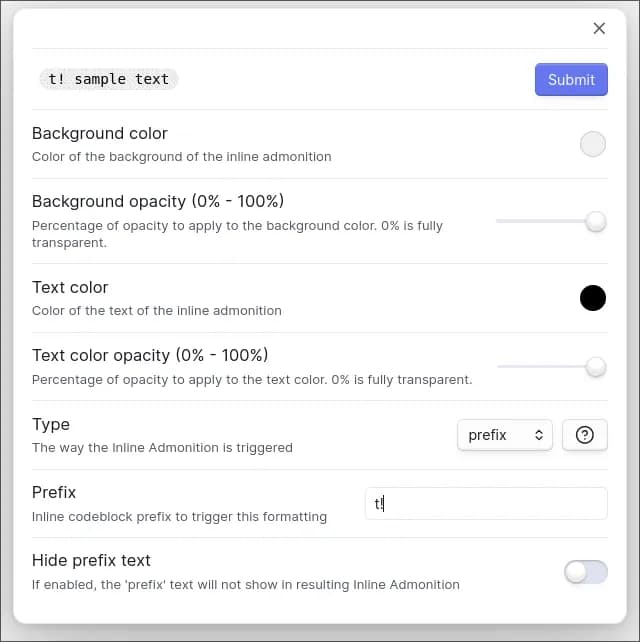Image resolution: width=640 pixels, height=642 pixels.
Task: Open the Type dropdown set to prefix
Action: tap(504, 435)
